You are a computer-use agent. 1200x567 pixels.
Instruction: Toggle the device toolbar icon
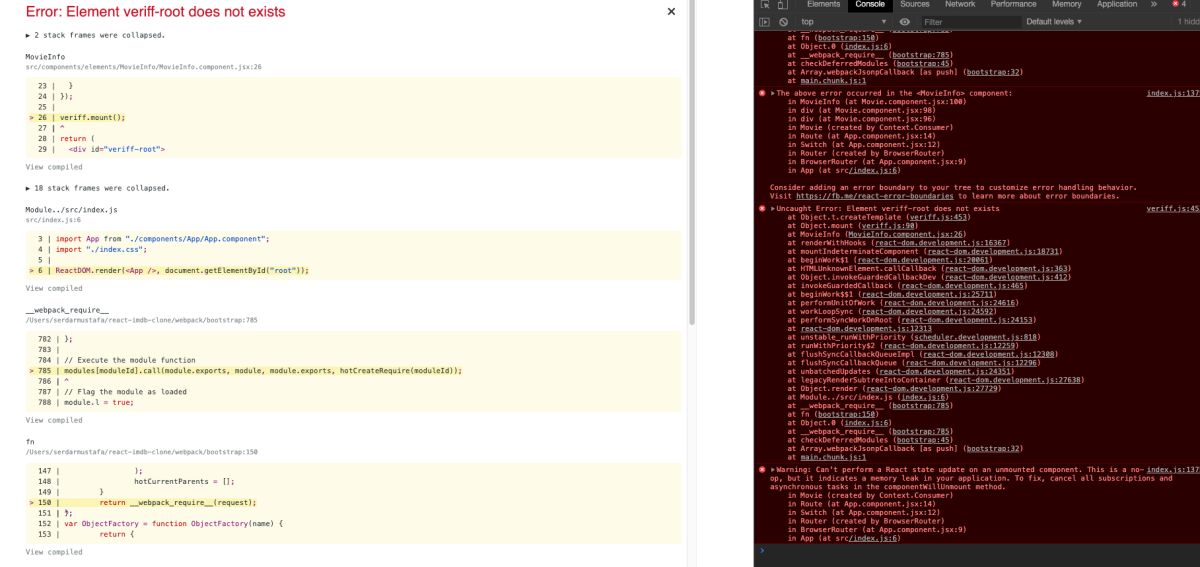coord(783,5)
